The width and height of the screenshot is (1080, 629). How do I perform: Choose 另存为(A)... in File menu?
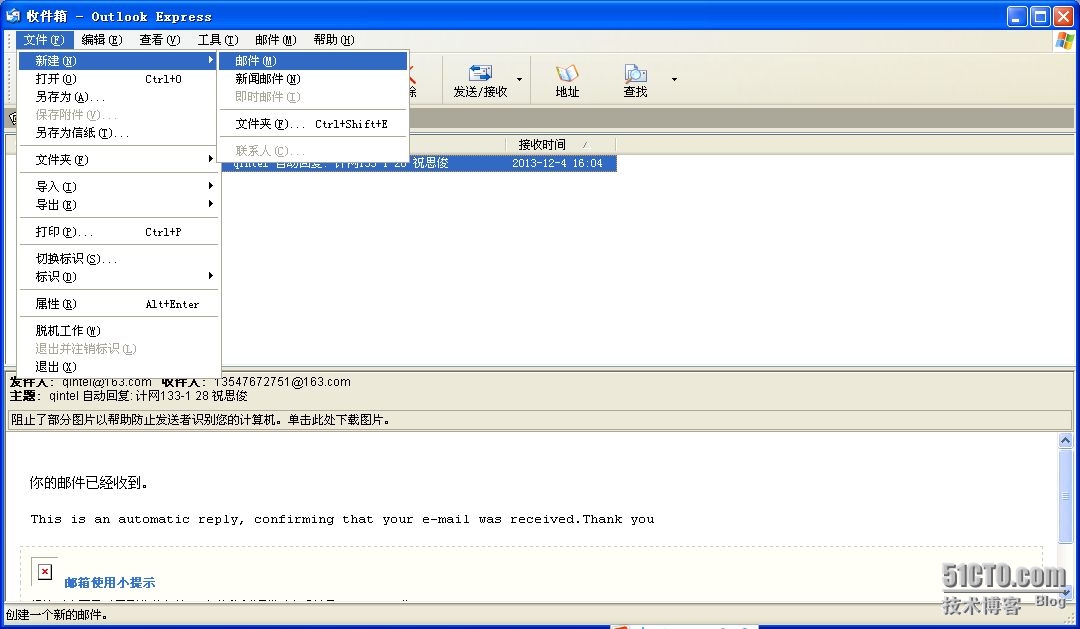(118, 96)
